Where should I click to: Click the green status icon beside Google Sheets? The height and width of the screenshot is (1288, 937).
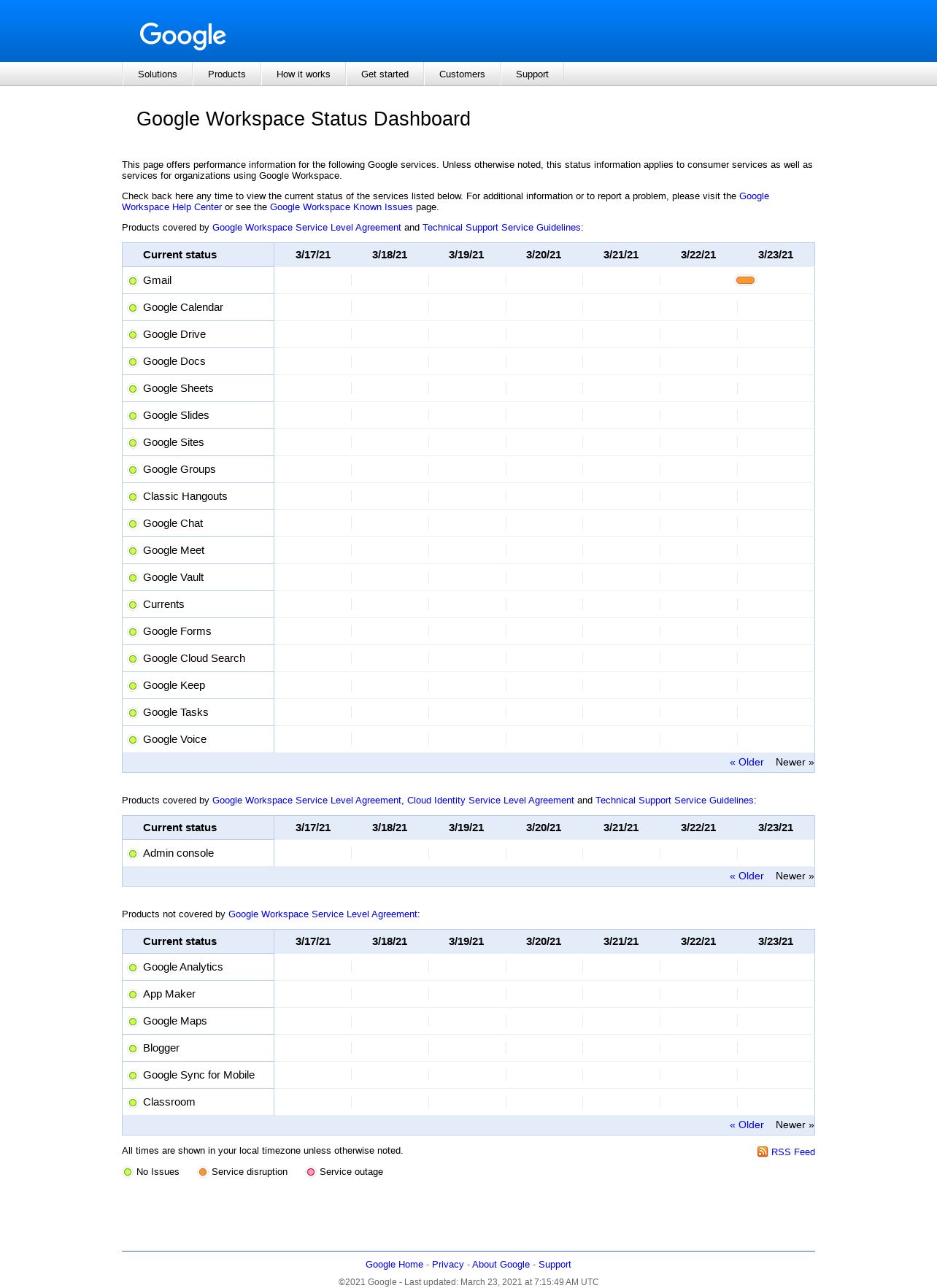tap(133, 389)
